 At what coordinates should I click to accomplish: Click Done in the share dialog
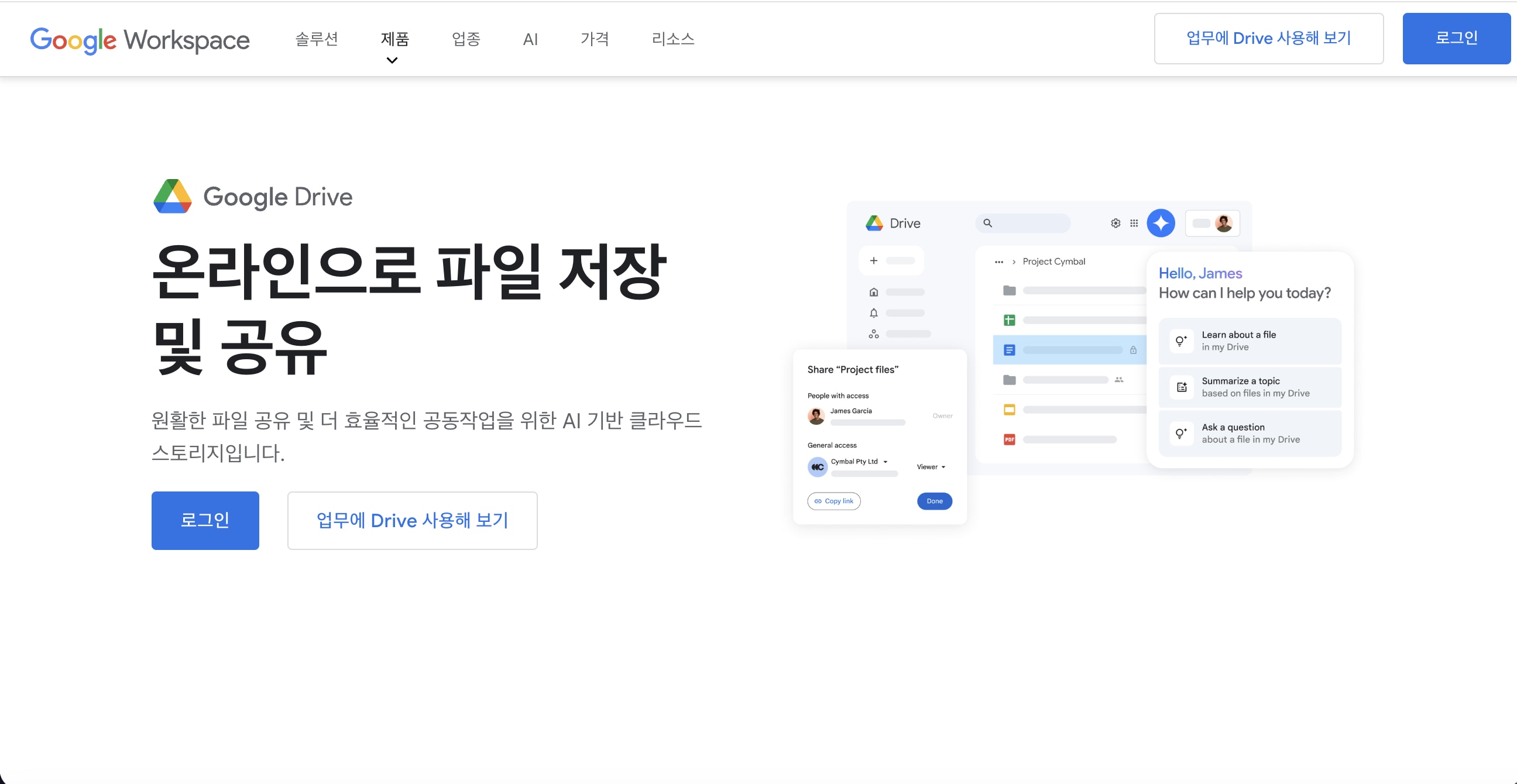coord(934,501)
